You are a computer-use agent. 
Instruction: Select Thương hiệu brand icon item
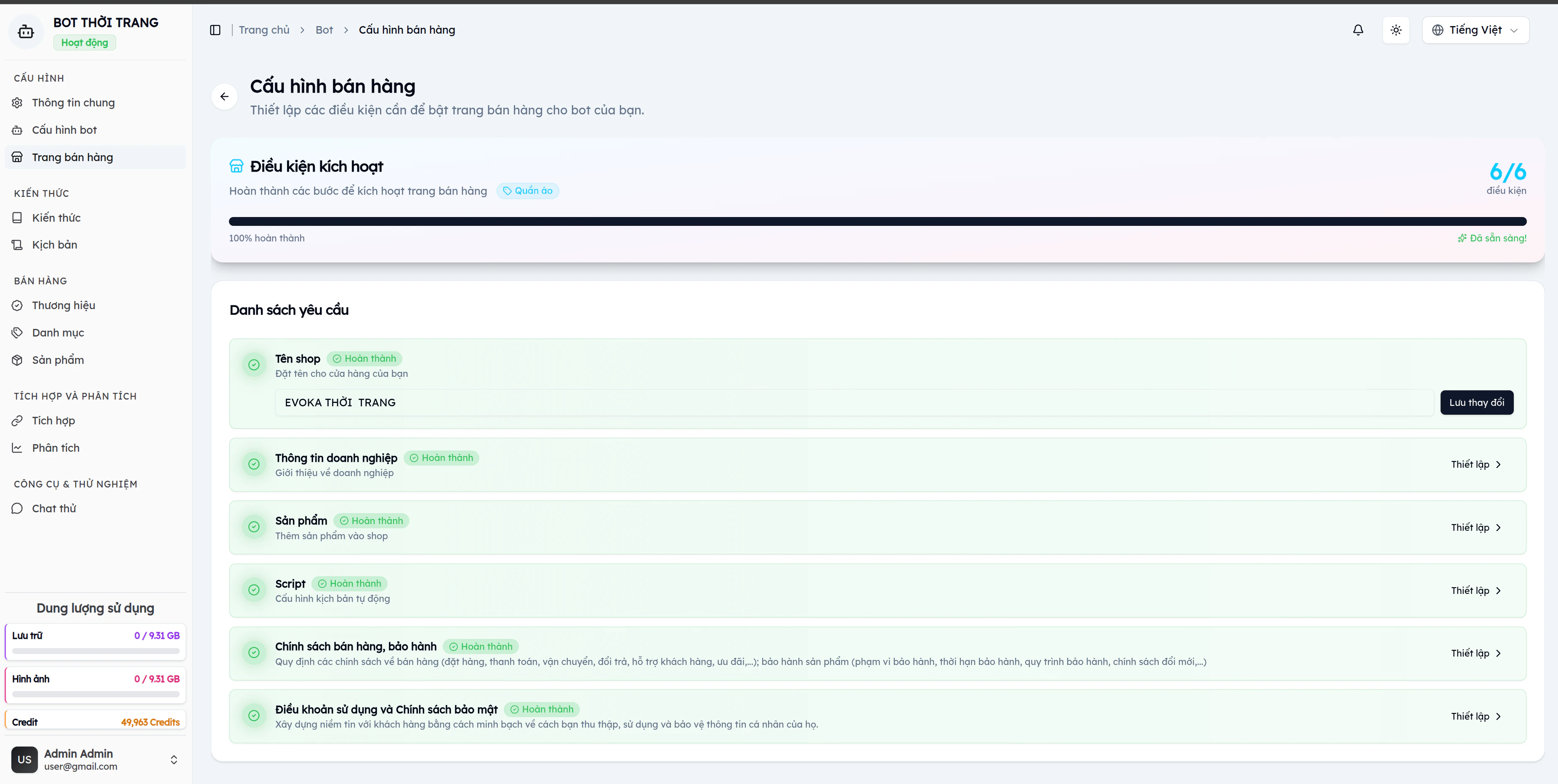click(x=18, y=305)
